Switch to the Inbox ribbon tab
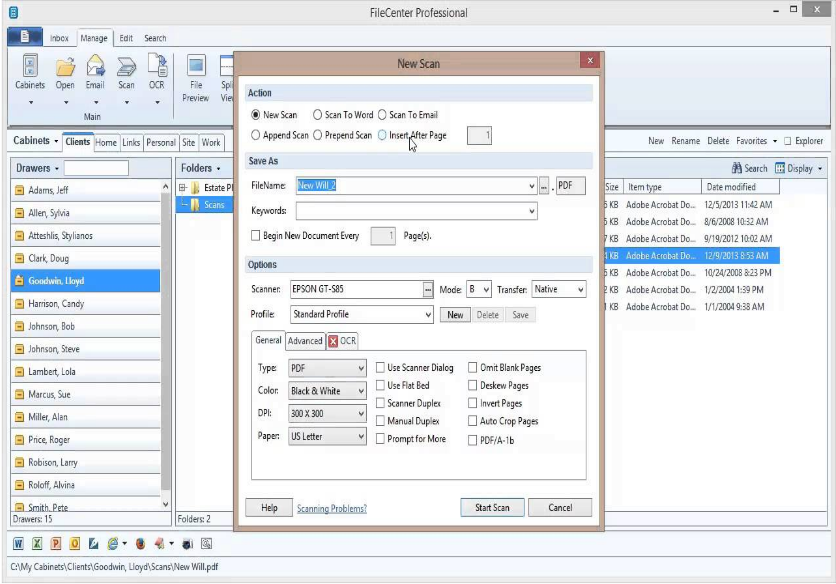This screenshot has width=836, height=584. (59, 38)
